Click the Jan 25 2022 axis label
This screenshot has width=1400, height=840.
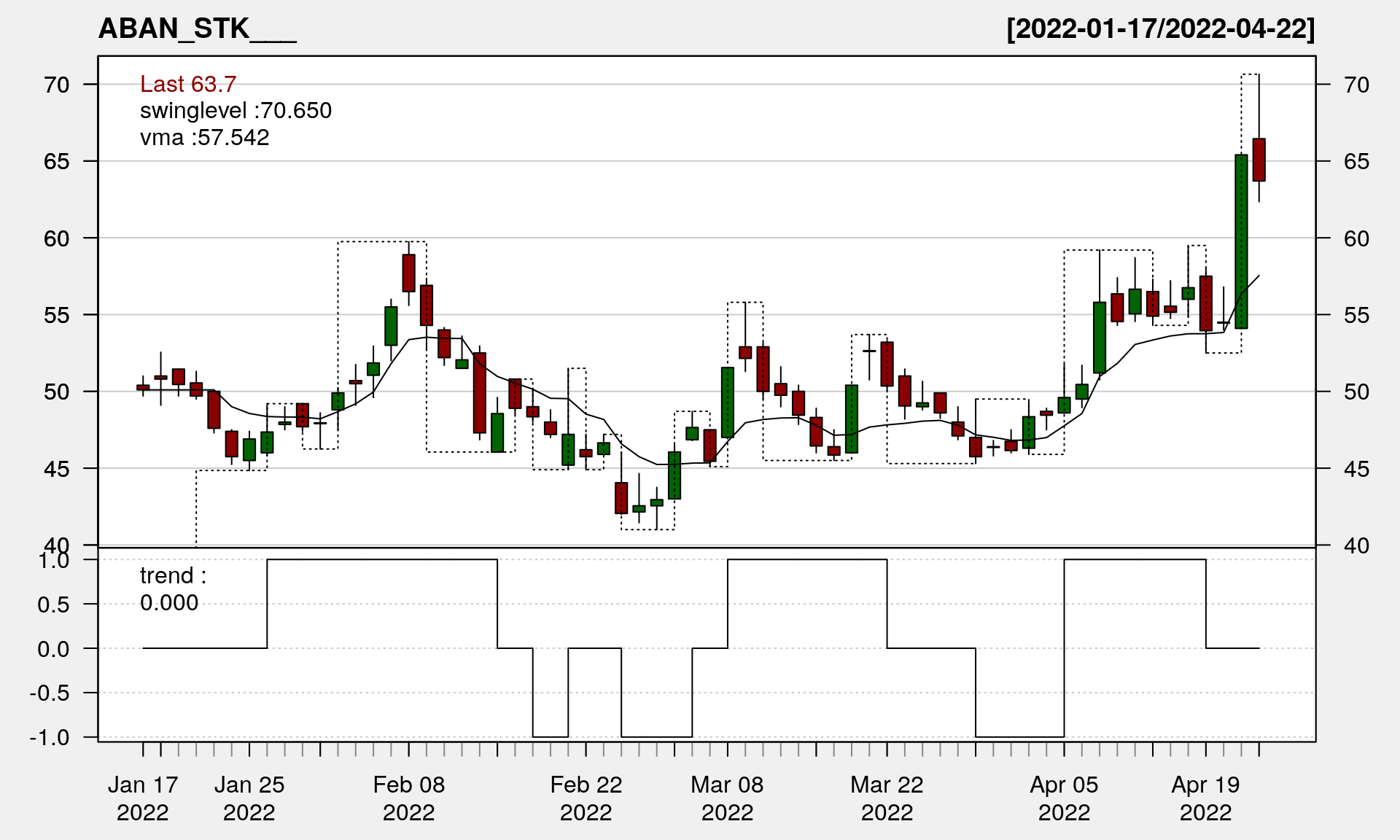(249, 798)
